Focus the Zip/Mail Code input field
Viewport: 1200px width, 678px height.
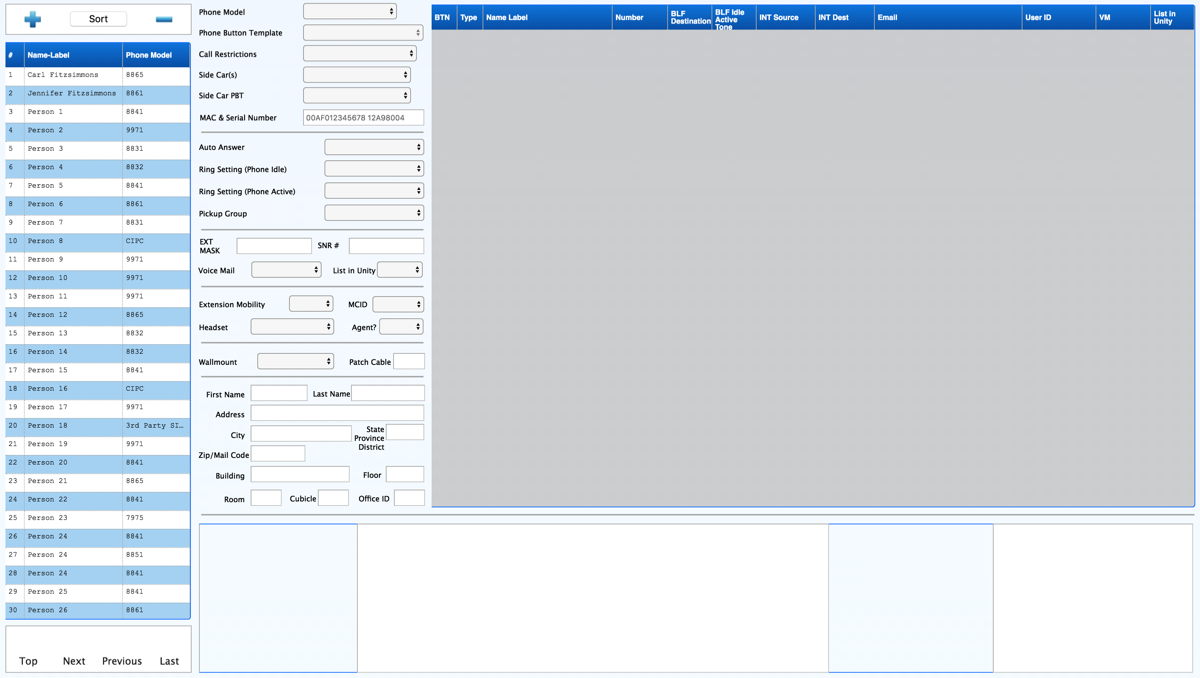(x=278, y=454)
